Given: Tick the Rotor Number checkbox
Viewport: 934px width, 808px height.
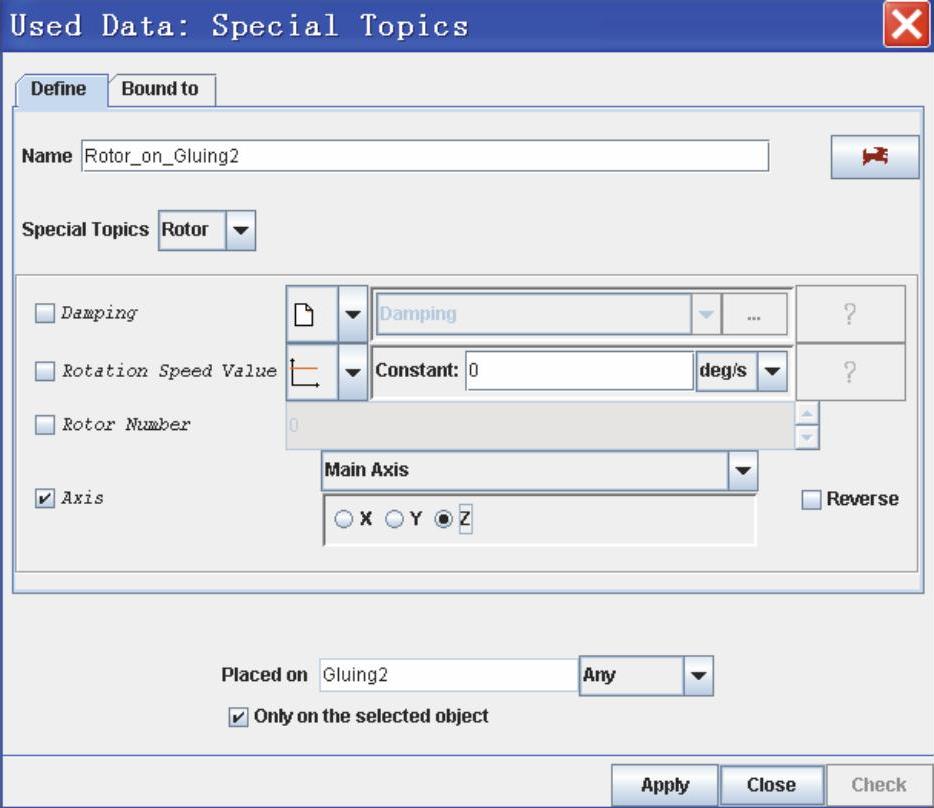Looking at the screenshot, I should click(x=45, y=426).
